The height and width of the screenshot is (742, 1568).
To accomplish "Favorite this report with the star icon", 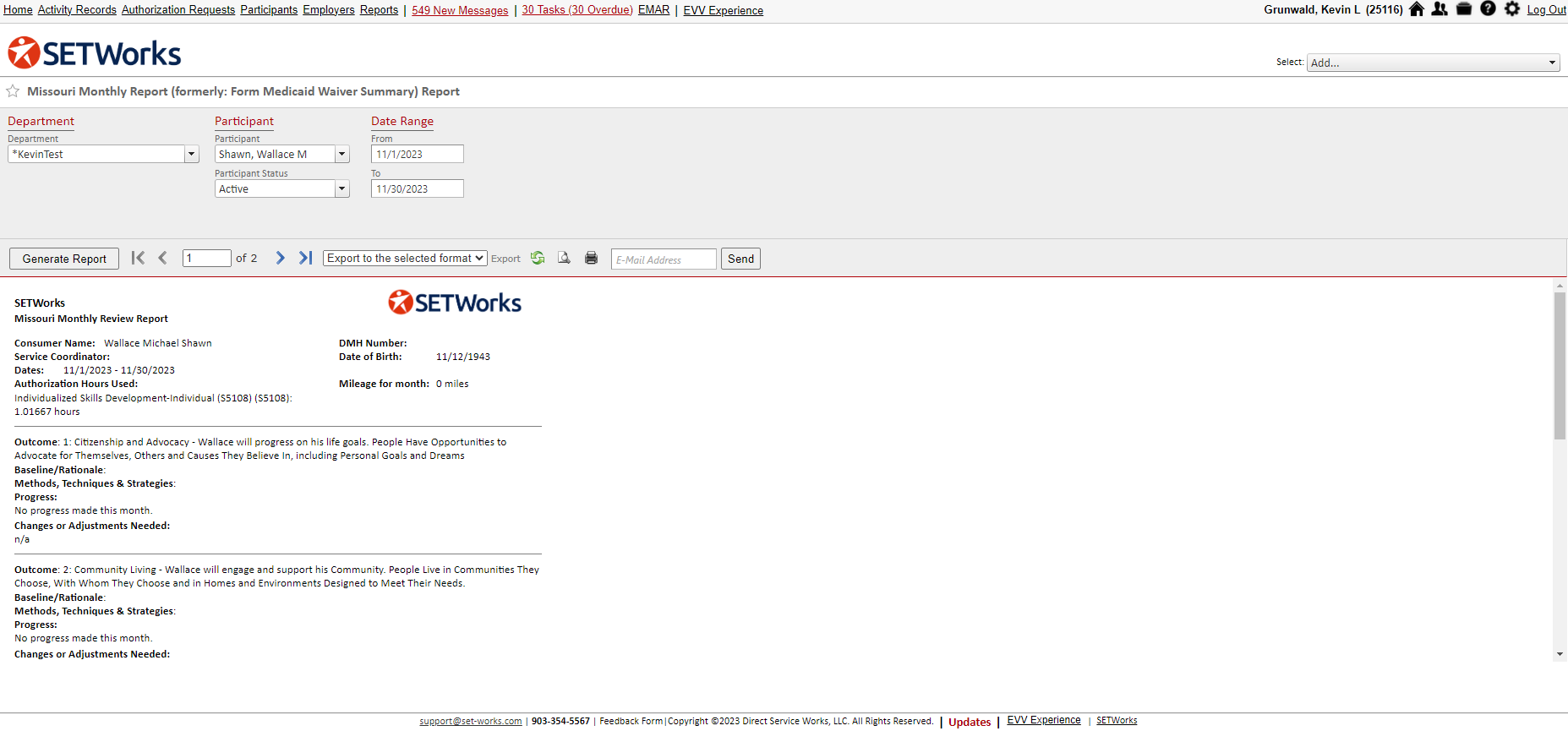I will click(13, 91).
